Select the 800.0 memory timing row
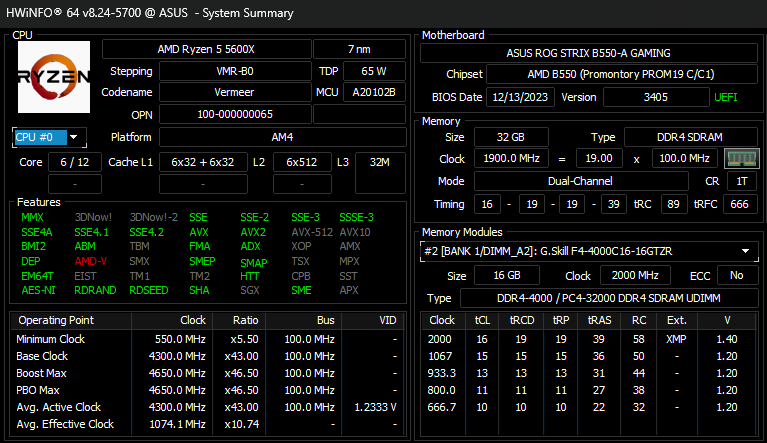Image resolution: width=767 pixels, height=443 pixels. click(589, 390)
